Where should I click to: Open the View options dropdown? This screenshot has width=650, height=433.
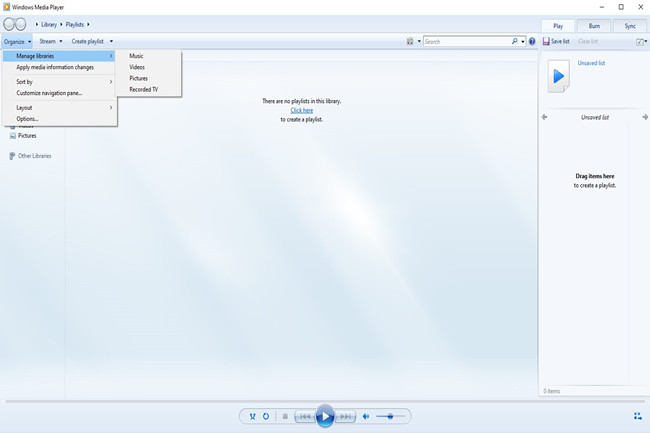point(412,41)
